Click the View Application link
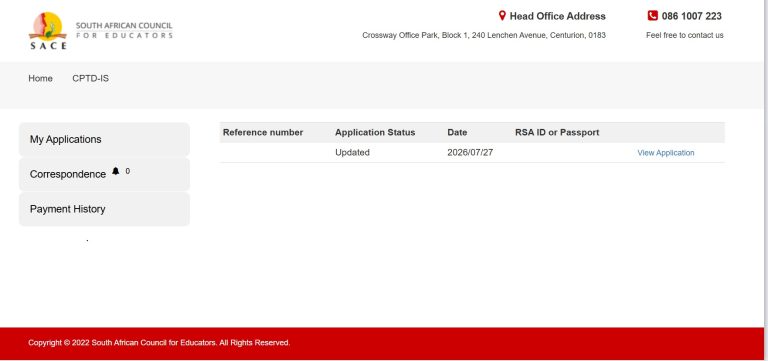This screenshot has width=768, height=361. coord(666,153)
